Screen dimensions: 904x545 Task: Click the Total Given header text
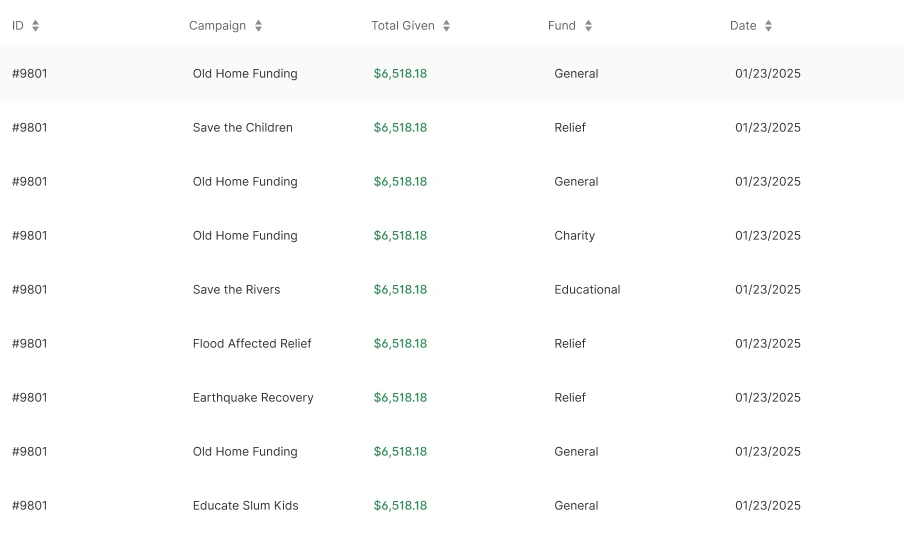[402, 25]
